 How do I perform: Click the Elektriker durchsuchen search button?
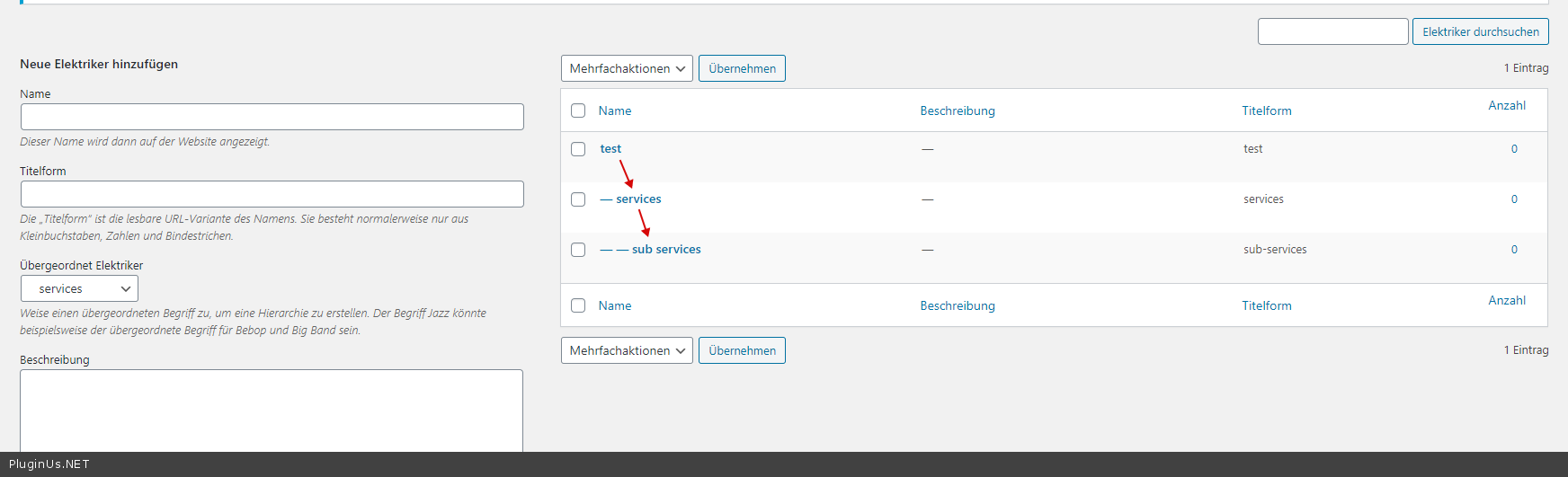1480,31
